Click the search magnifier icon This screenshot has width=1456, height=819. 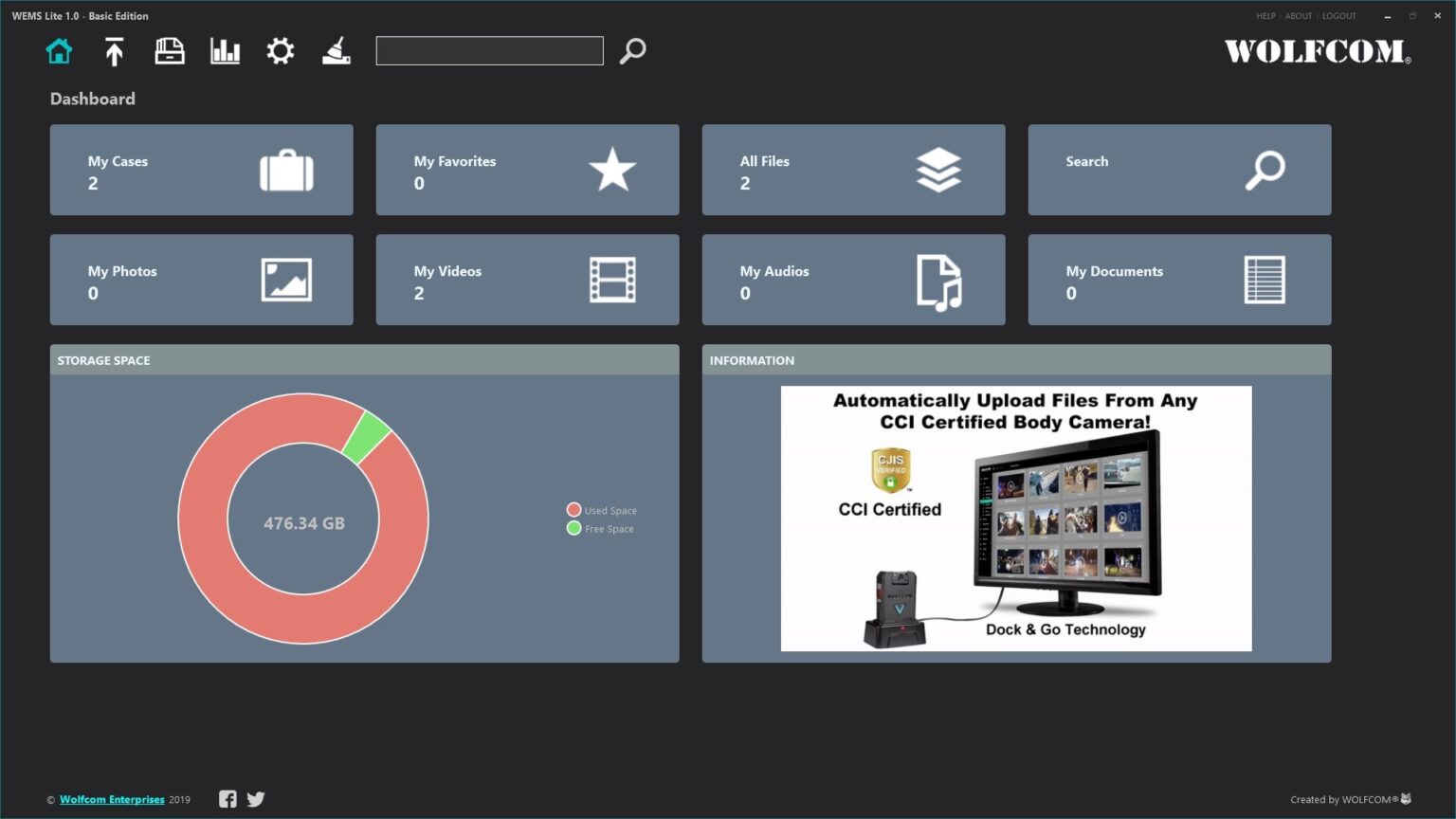pos(632,50)
